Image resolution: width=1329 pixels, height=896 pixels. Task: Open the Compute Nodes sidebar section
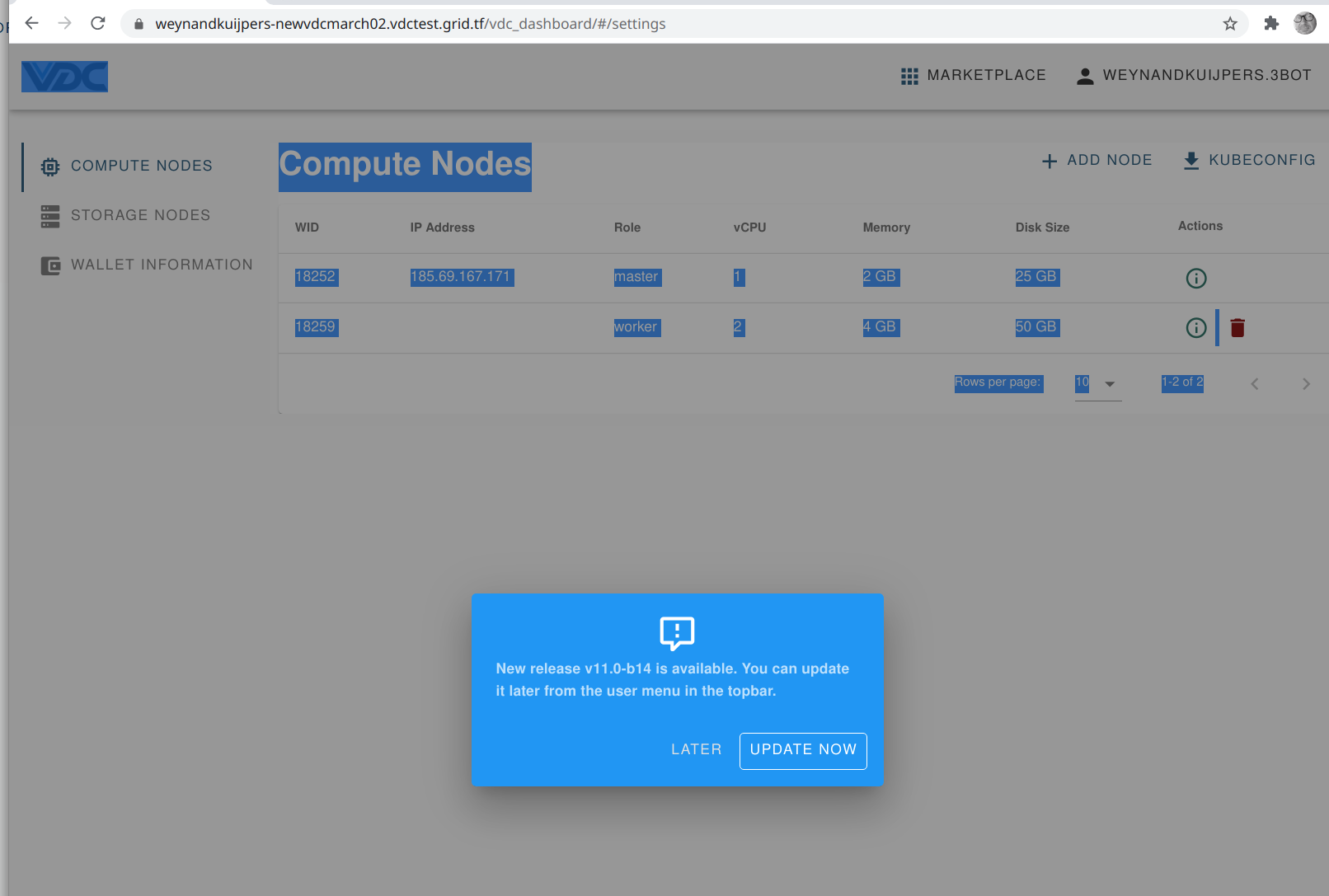[141, 165]
